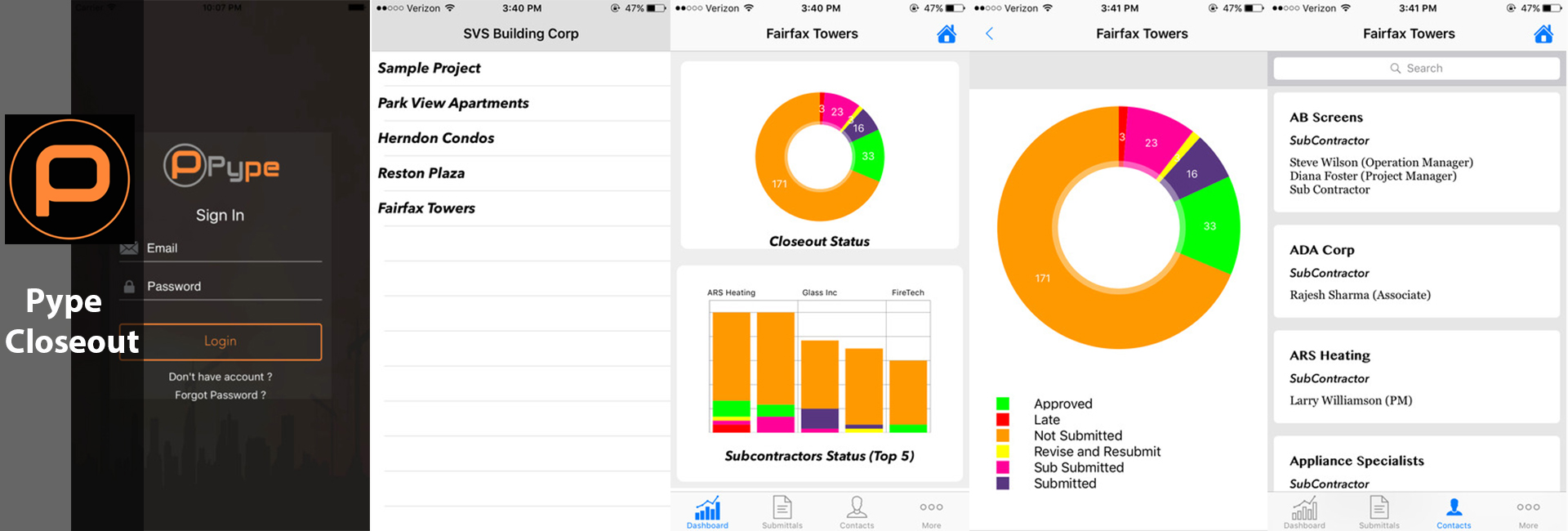Select the Sample Project row
Viewport: 1568px width, 531px height.
tap(521, 69)
